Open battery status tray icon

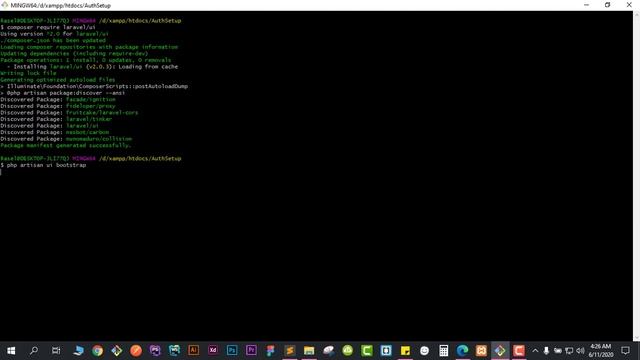point(558,351)
